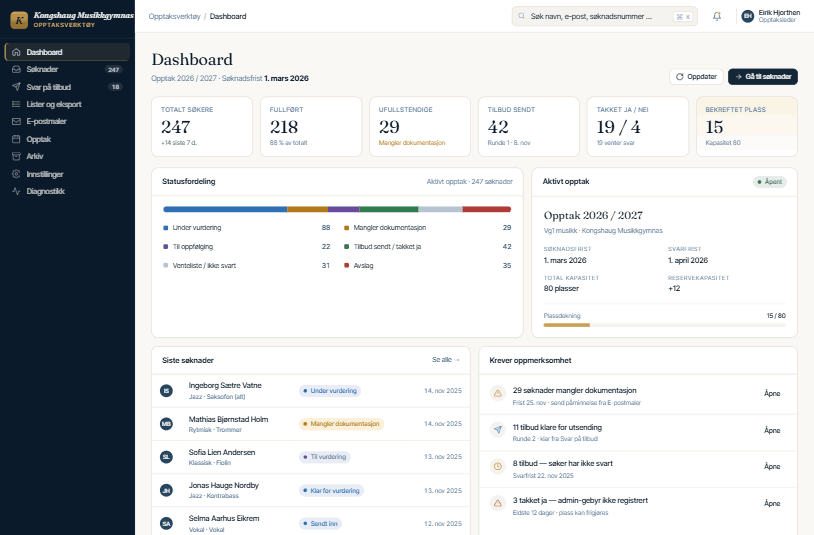
Task: Go to Diagnostikk menu item
Action: coord(67,191)
